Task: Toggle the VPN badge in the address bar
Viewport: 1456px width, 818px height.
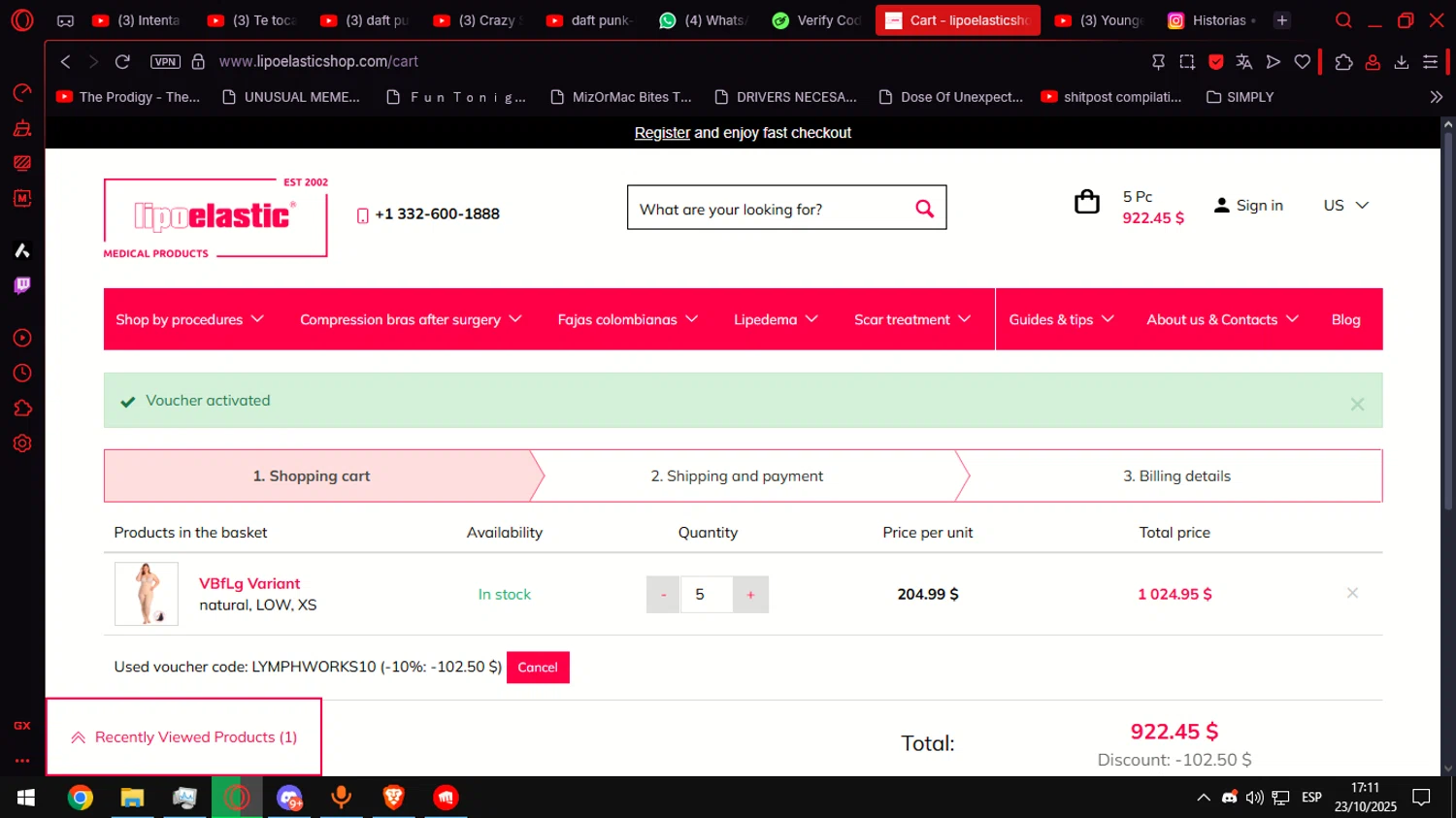Action: 165,61
